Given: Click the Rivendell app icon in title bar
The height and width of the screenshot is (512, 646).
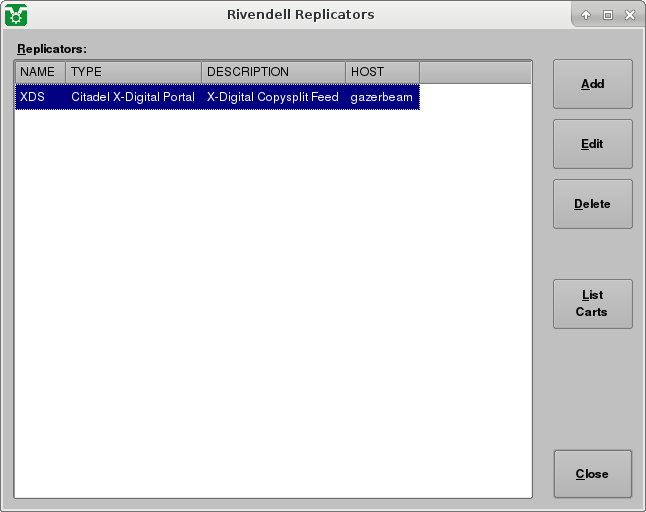Looking at the screenshot, I should 16,15.
